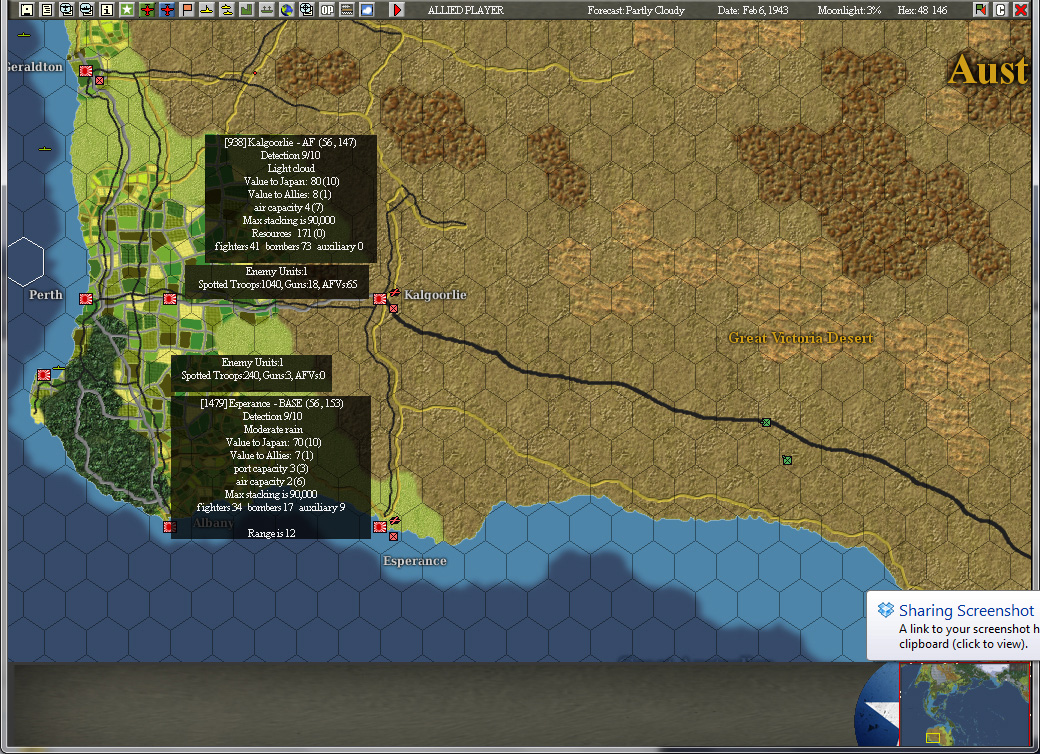Click the 'Date: Feb 6, 1943' text

point(753,10)
